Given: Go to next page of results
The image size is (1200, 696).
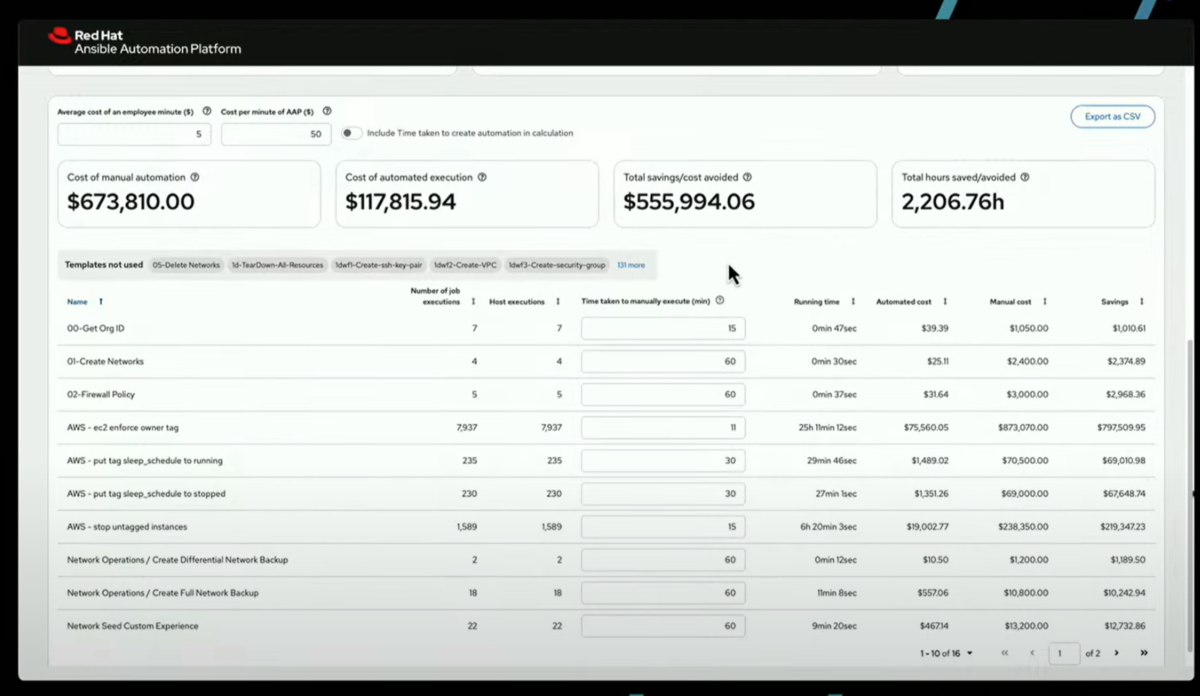Looking at the screenshot, I should click(1117, 653).
